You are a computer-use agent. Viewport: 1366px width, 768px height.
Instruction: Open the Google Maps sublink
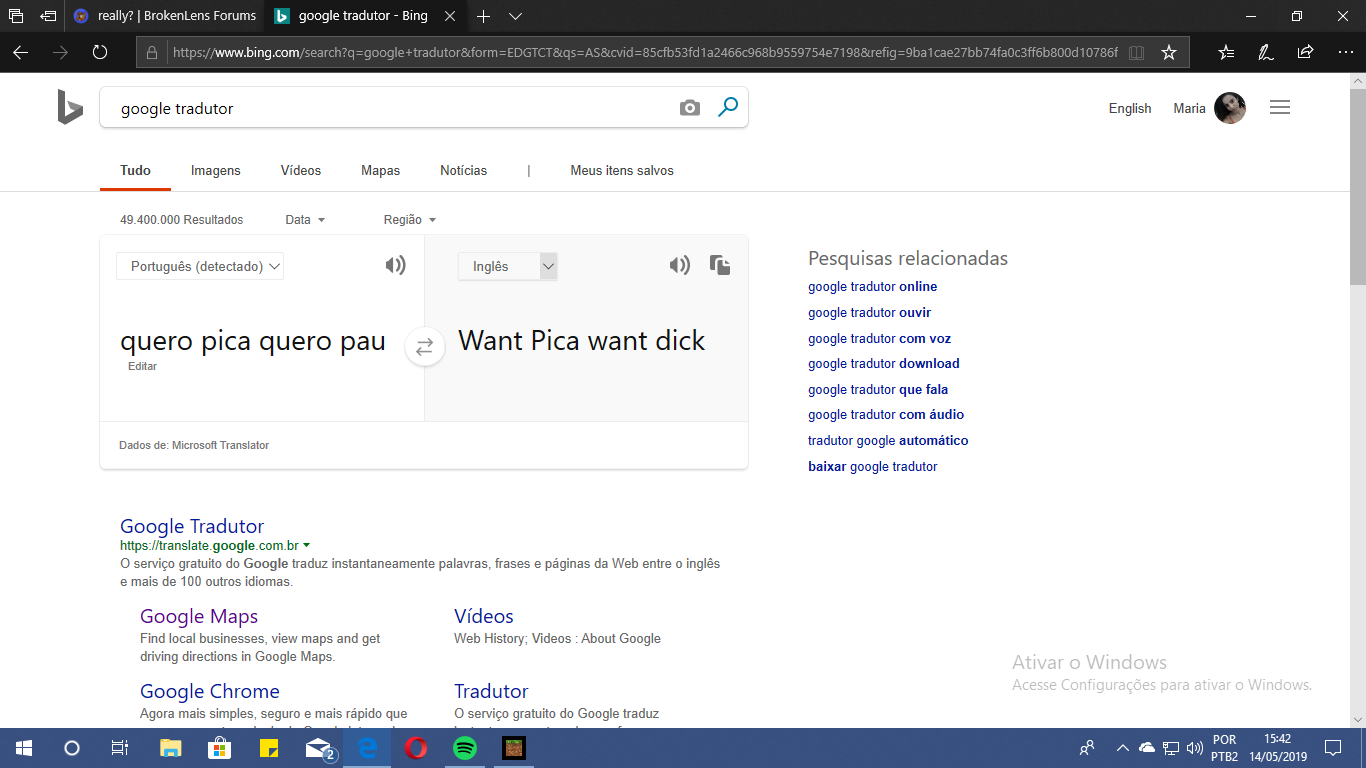(199, 616)
